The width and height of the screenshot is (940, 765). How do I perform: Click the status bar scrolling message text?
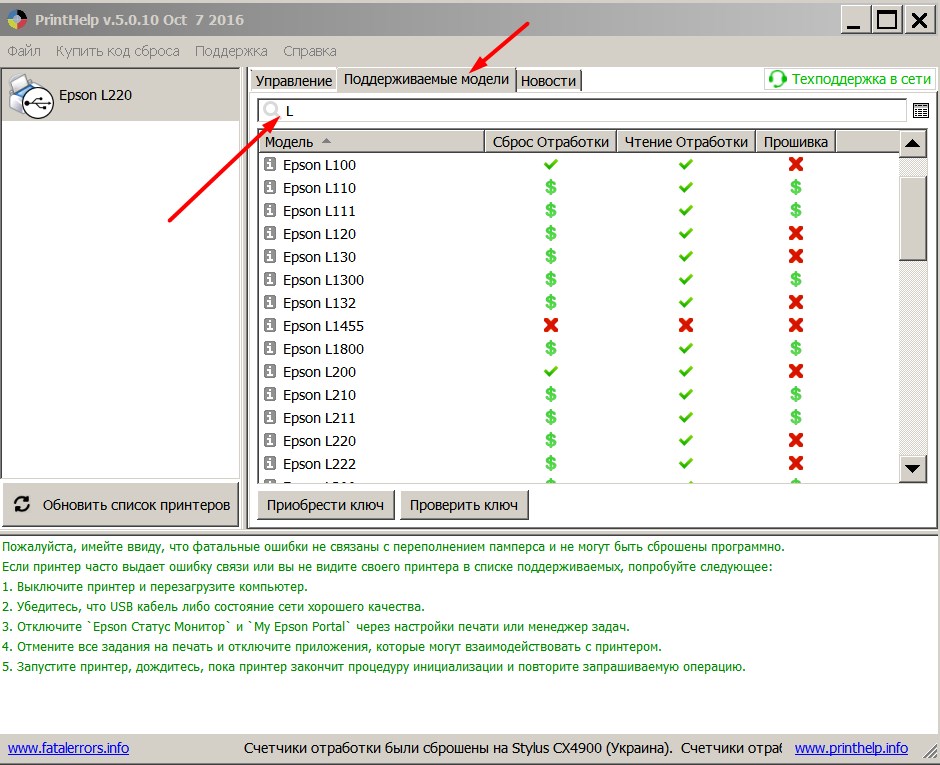[513, 748]
